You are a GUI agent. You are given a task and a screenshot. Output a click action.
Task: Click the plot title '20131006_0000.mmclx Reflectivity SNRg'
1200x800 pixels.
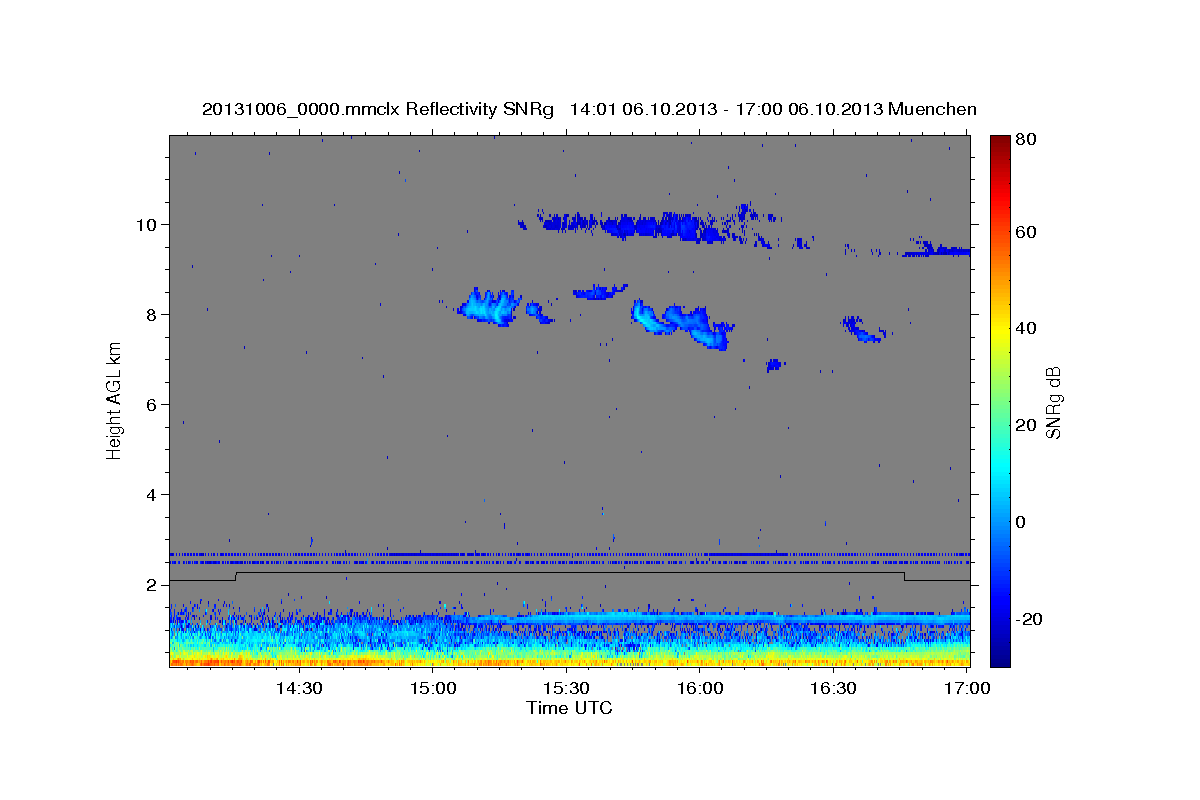coord(377,109)
